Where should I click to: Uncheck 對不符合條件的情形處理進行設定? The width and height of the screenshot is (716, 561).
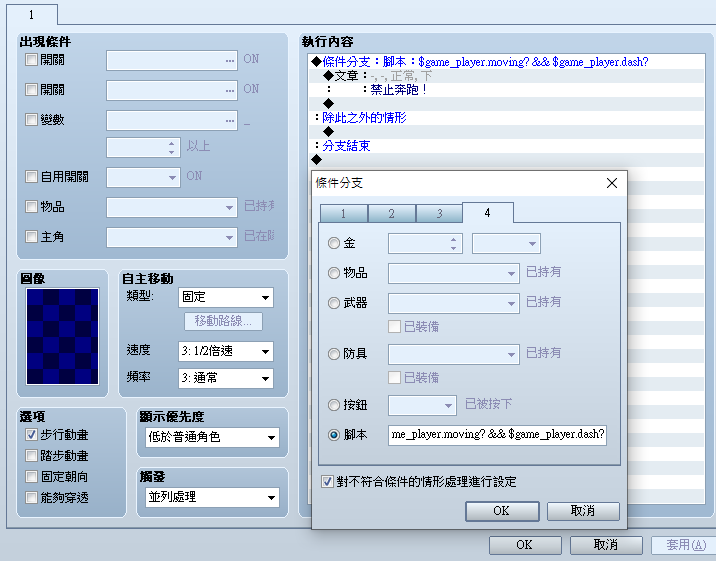click(327, 482)
